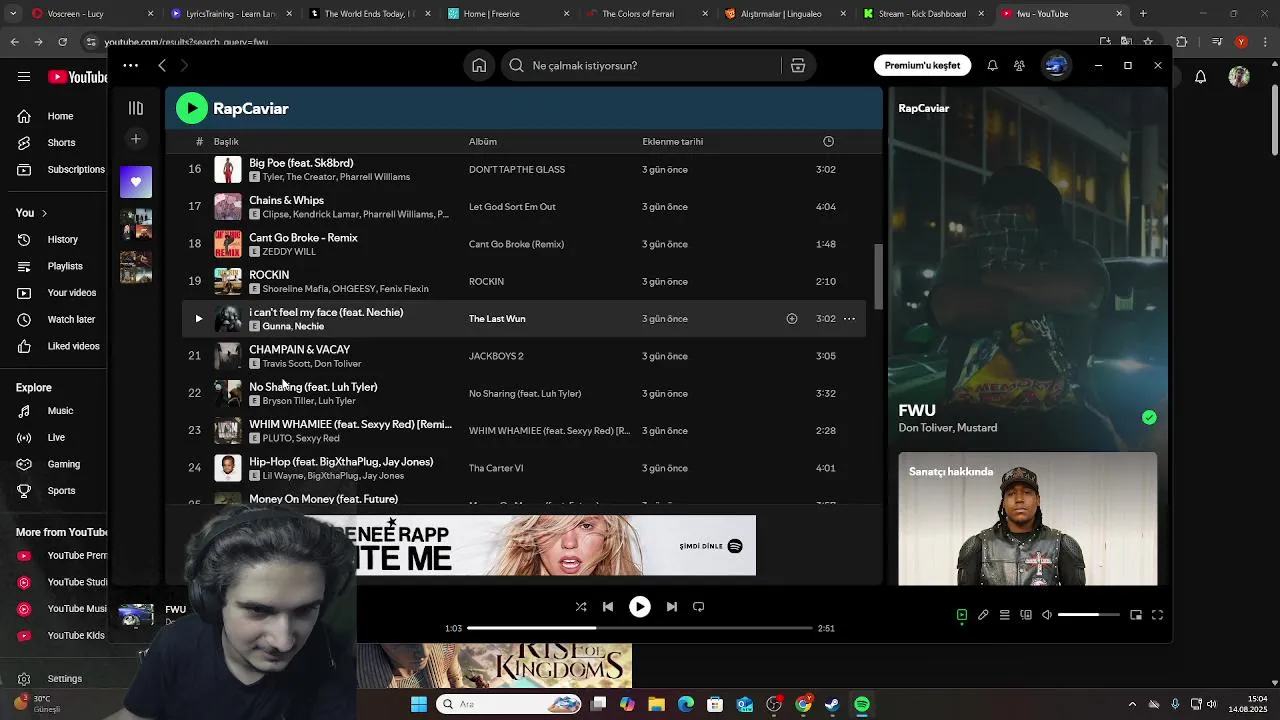Sort by Başlık column header

[226, 141]
